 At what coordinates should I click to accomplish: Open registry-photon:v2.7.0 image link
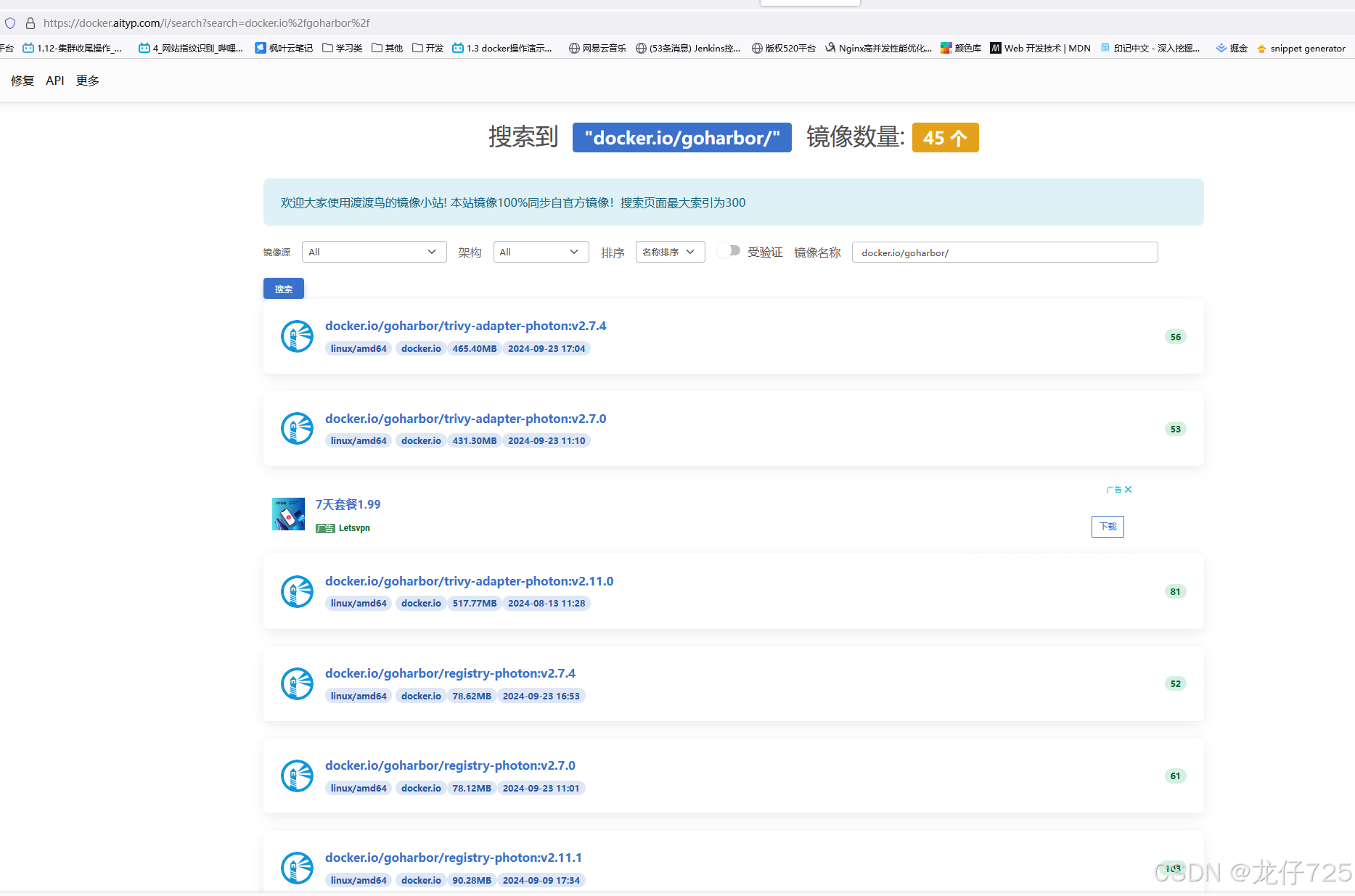(x=450, y=765)
